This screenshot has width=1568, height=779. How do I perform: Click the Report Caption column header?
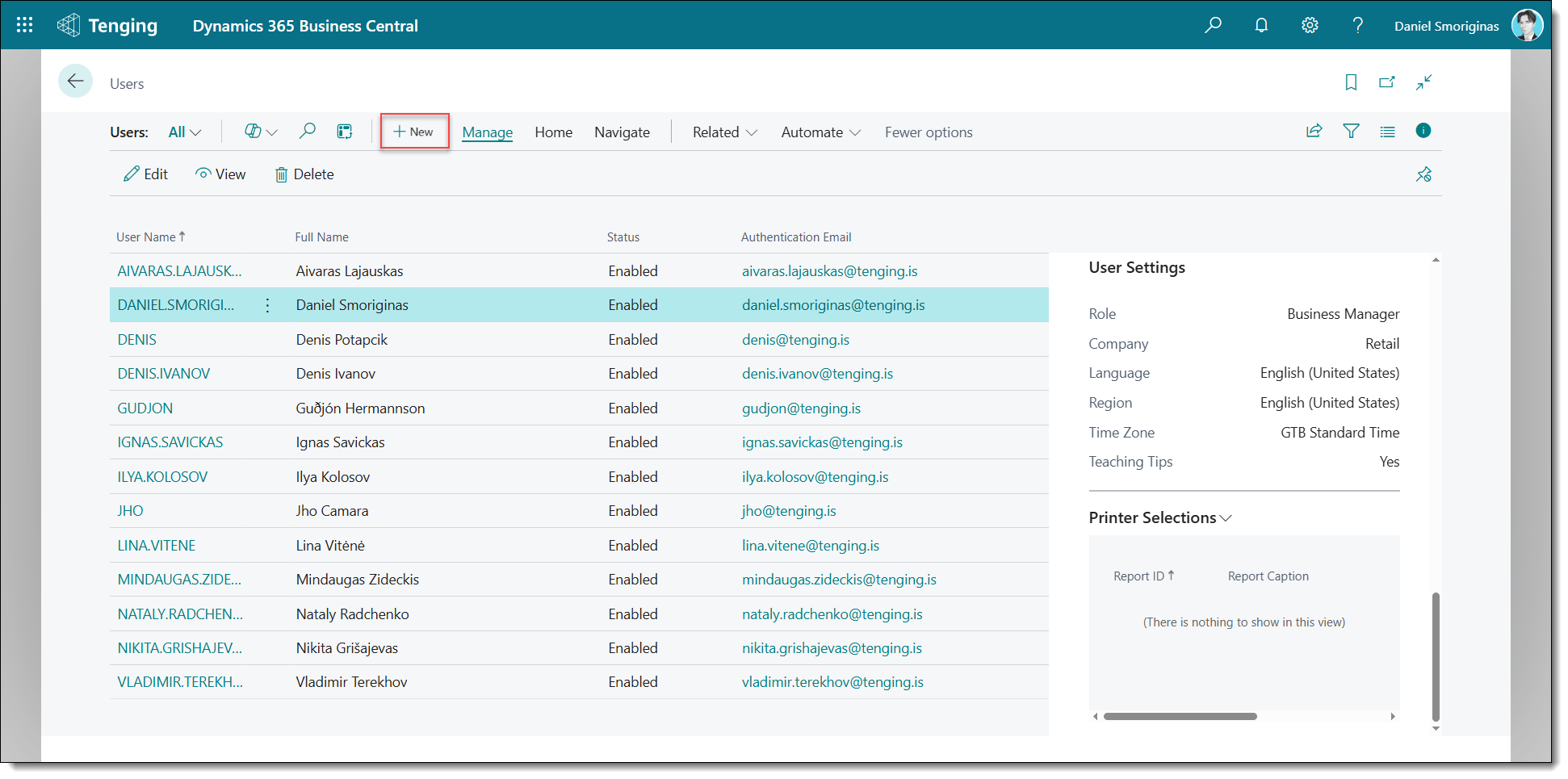coord(1268,576)
